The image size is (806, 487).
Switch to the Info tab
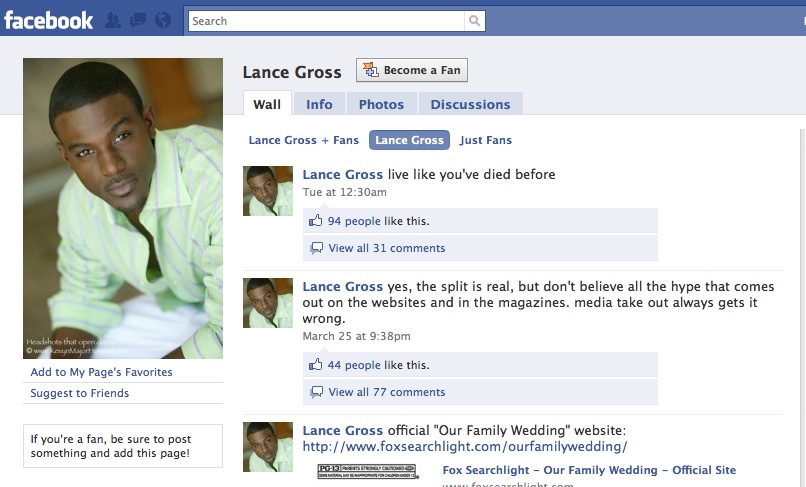point(319,104)
